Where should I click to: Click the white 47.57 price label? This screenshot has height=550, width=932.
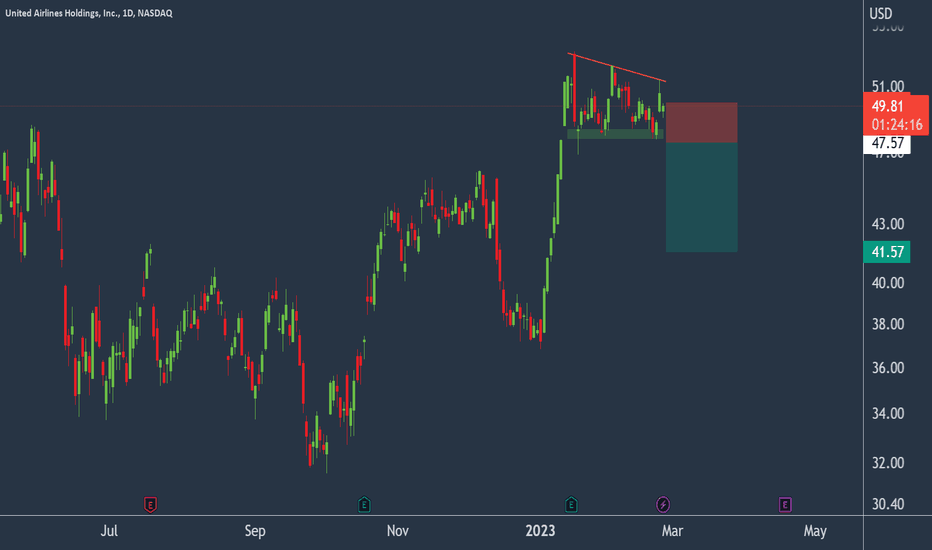[x=887, y=143]
